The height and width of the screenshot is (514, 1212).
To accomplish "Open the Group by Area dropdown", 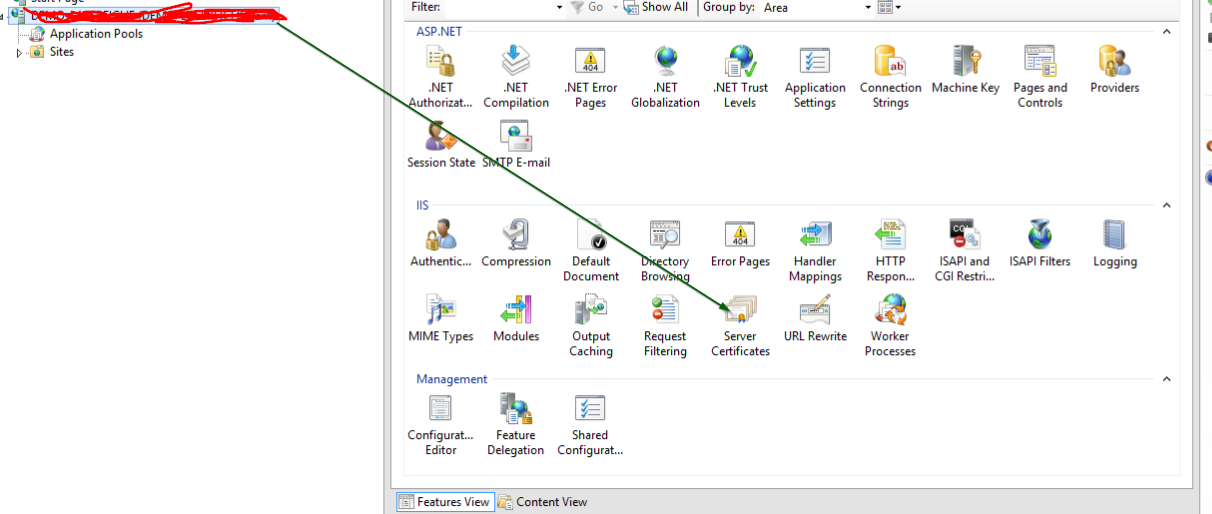I will coord(868,7).
